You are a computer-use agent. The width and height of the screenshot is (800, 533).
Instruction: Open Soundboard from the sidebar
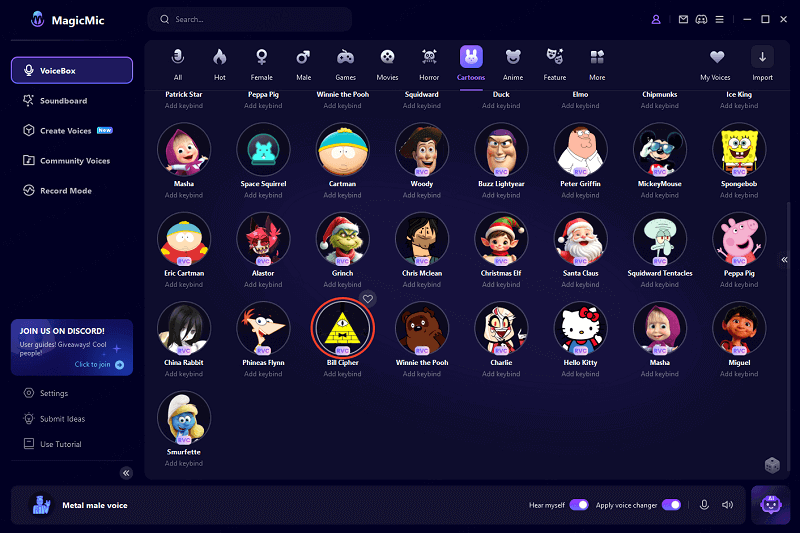pos(63,101)
